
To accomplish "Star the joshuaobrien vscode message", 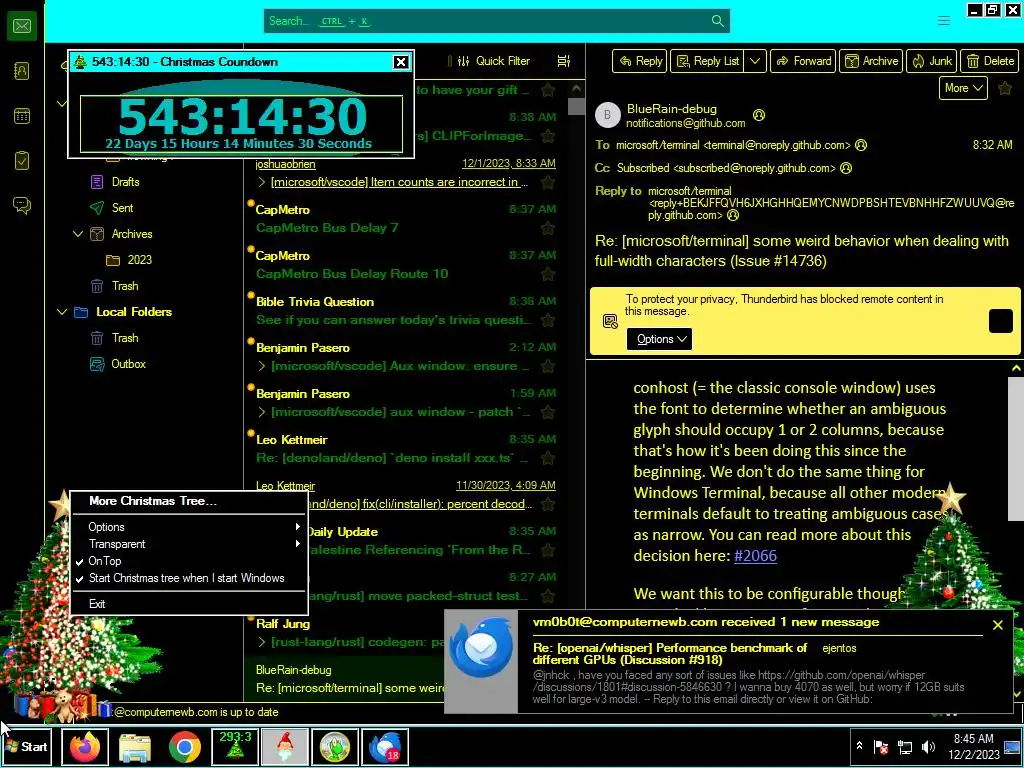I will pyautogui.click(x=548, y=182).
